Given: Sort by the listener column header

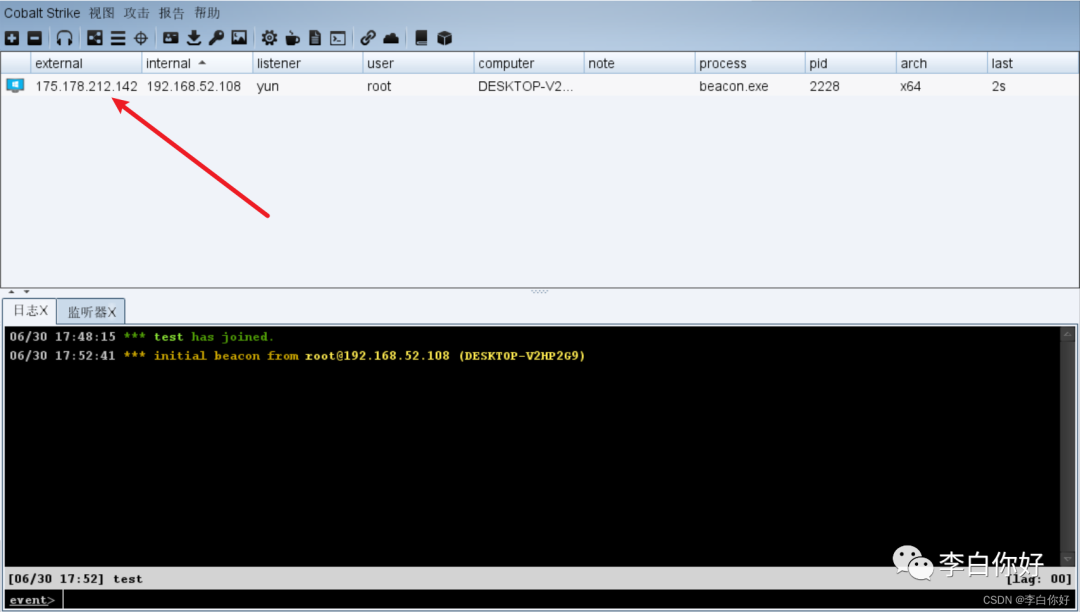Looking at the screenshot, I should point(307,63).
